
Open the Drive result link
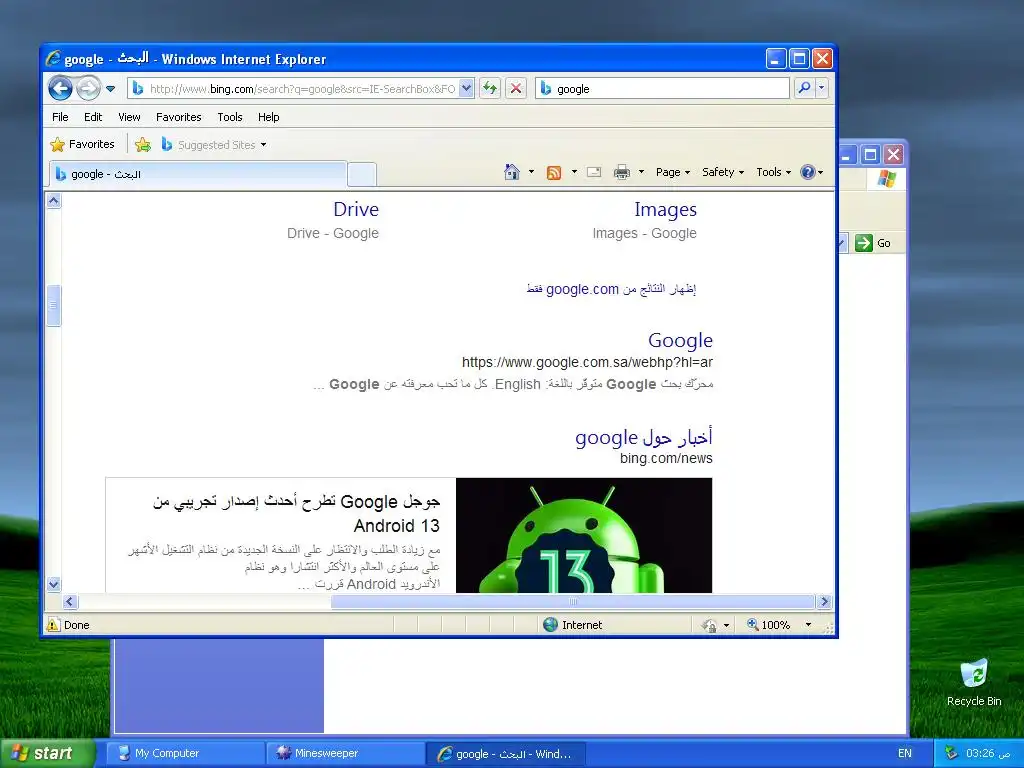(355, 209)
